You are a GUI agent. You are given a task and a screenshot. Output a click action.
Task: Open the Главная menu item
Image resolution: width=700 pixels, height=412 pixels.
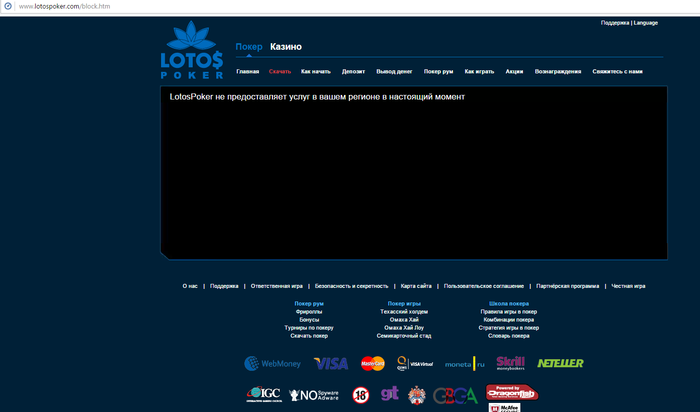(x=248, y=71)
